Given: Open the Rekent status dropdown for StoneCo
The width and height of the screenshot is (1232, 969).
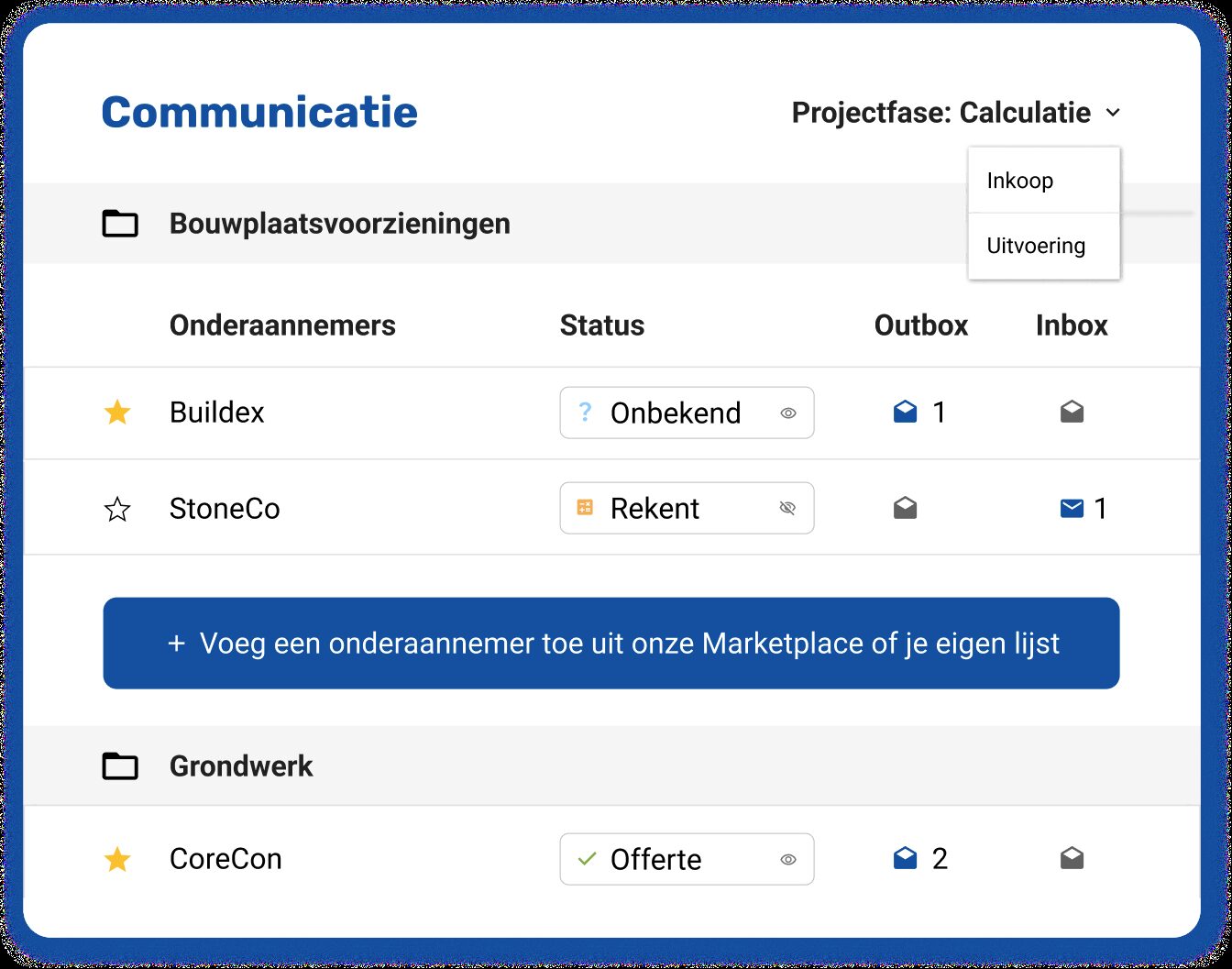Looking at the screenshot, I should (687, 508).
